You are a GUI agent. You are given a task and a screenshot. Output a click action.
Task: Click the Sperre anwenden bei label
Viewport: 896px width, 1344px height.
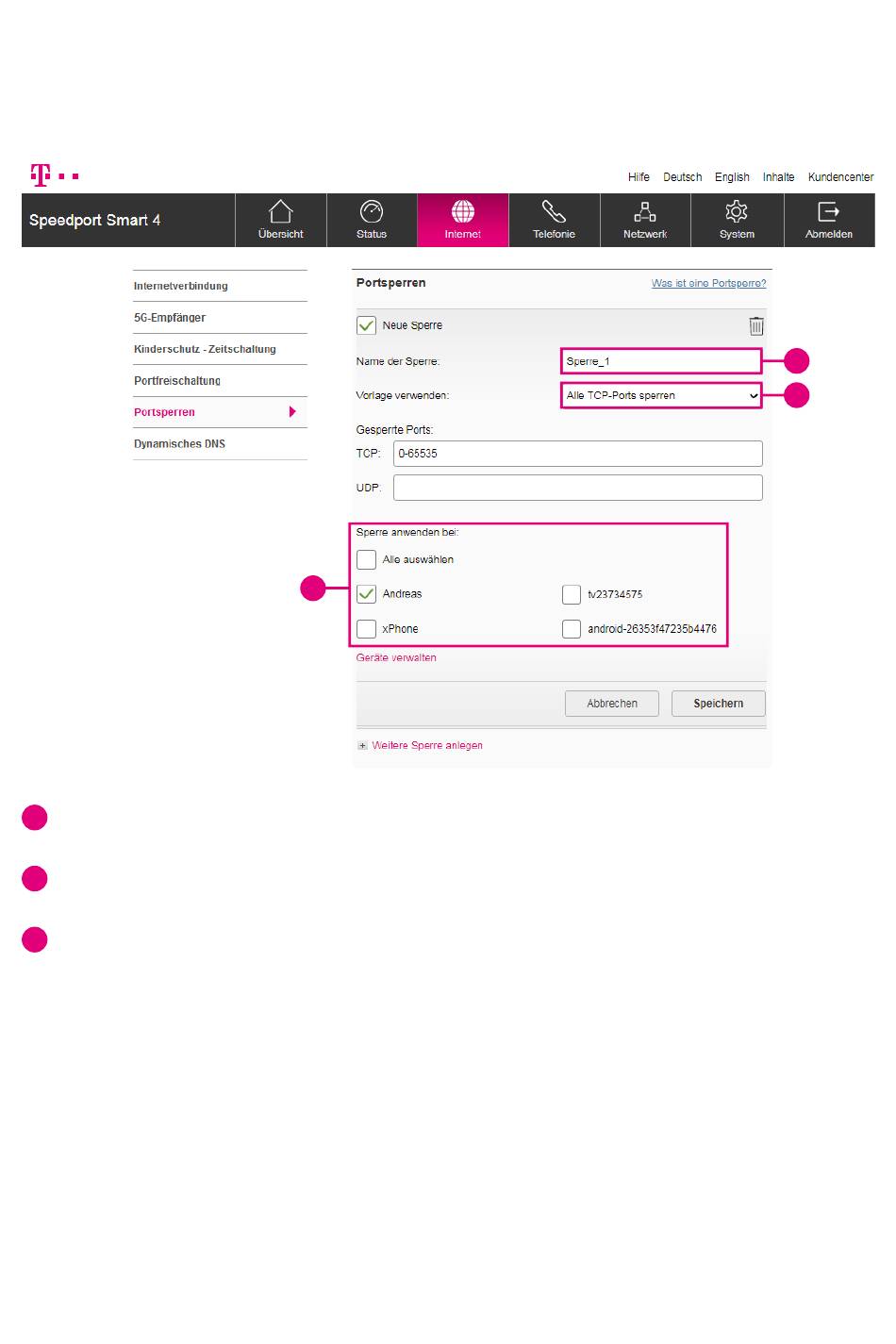(407, 532)
